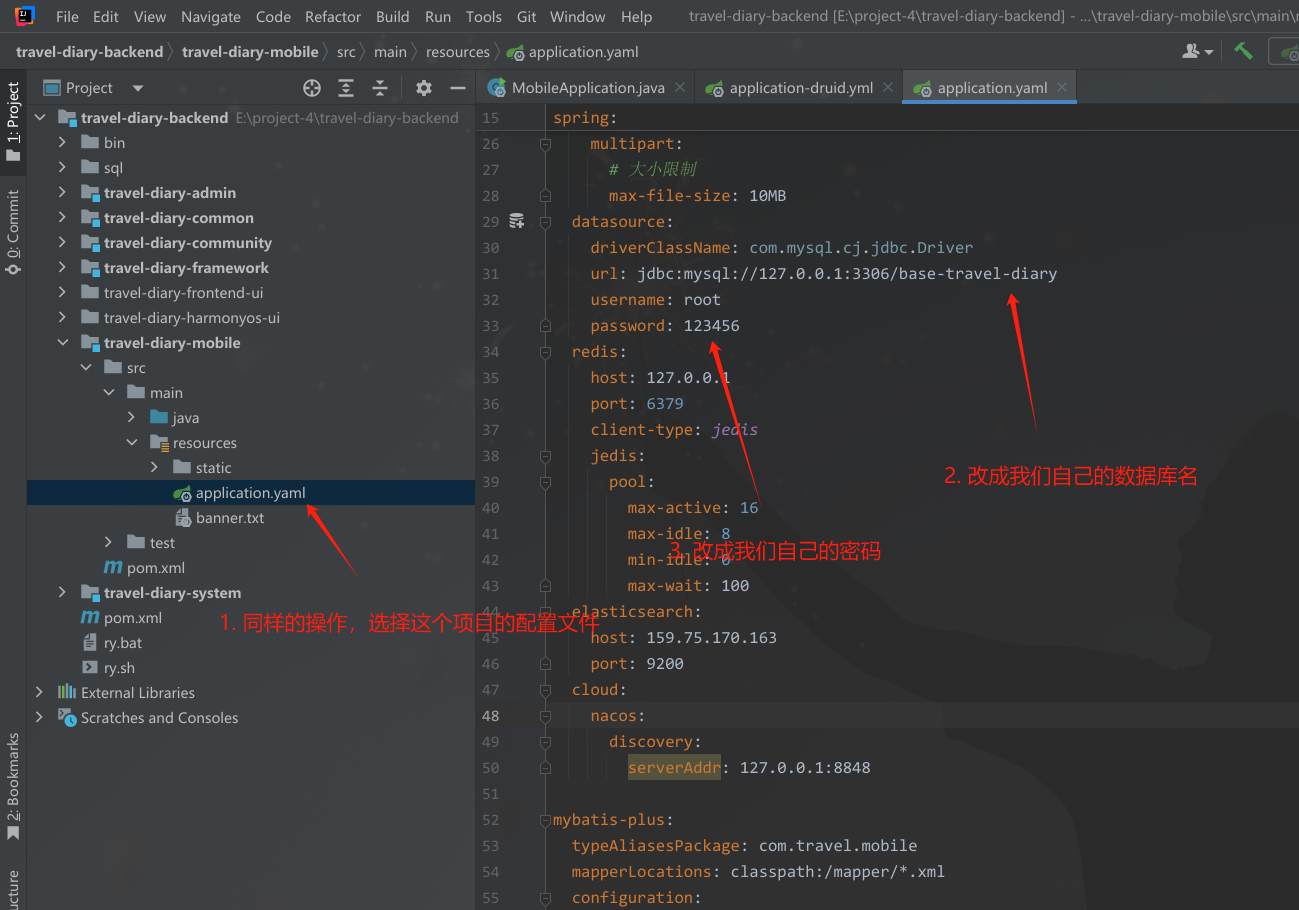Hide the Project panel with minus icon

click(x=458, y=88)
